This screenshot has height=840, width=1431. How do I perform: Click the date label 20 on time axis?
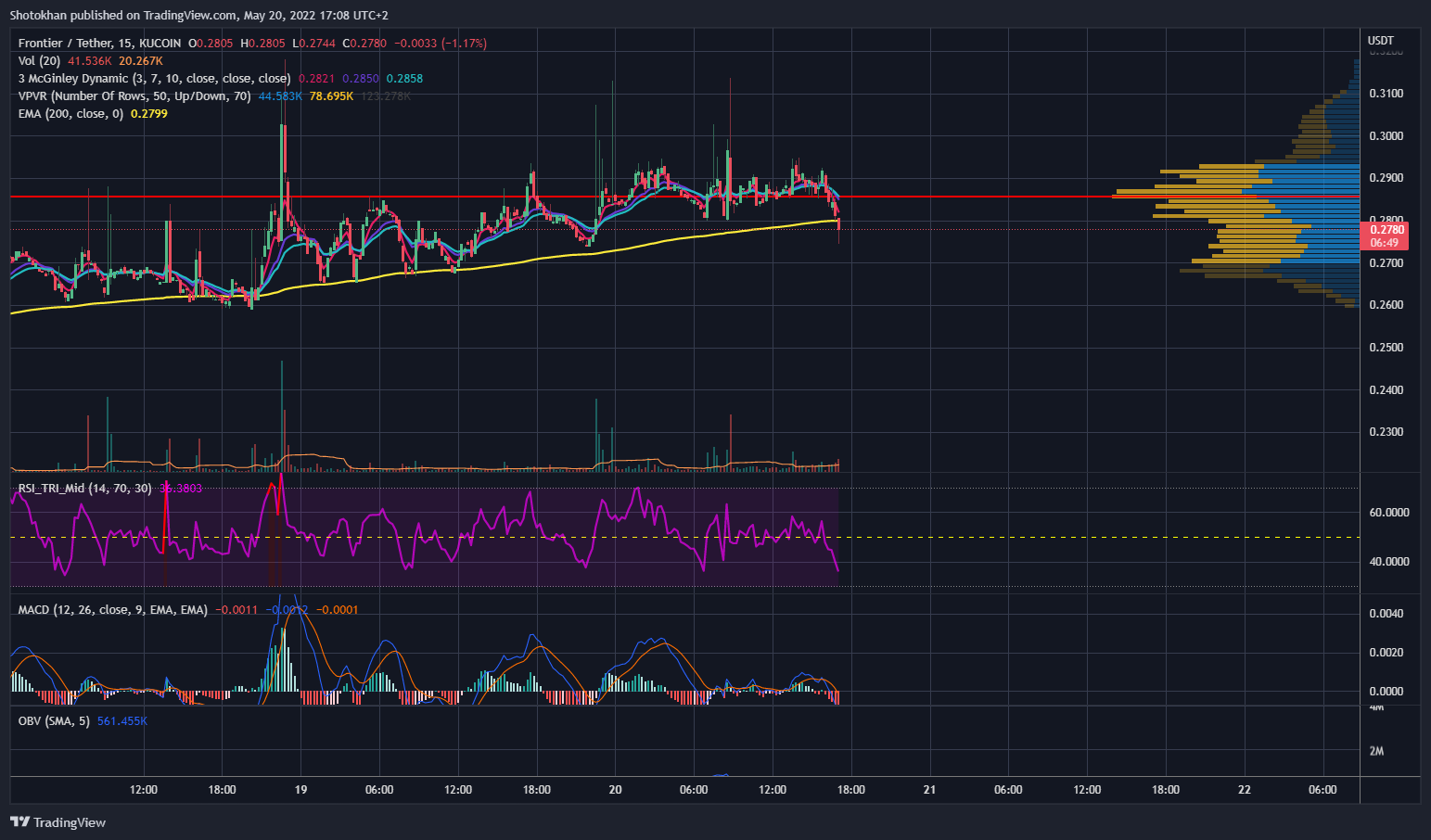tap(615, 790)
